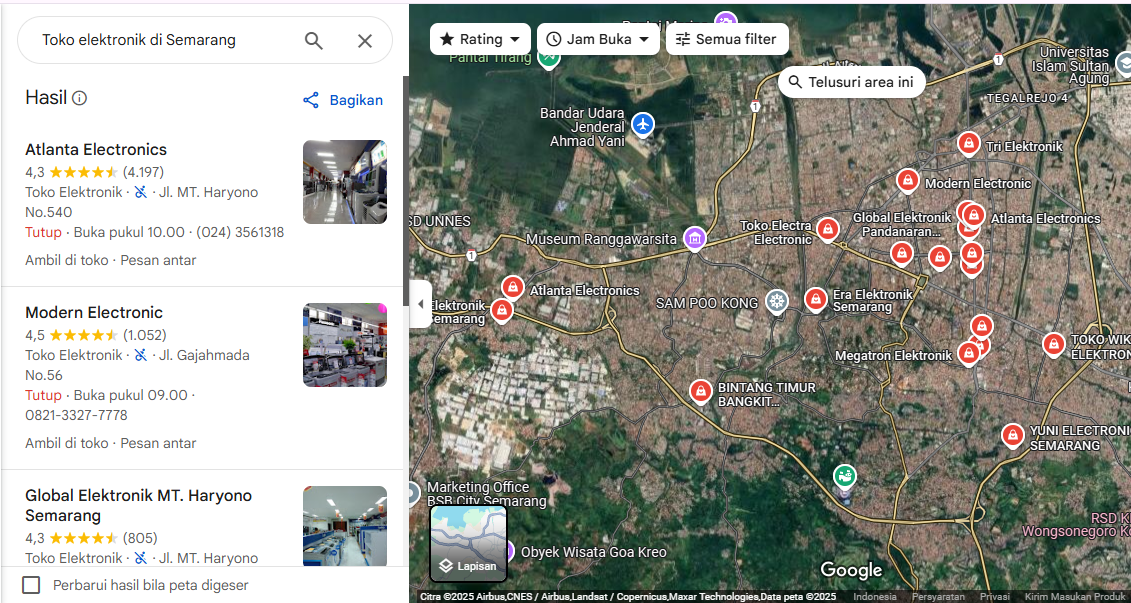This screenshot has height=603, width=1131.
Task: Click the clock icon on Jam Buka chip
Action: (x=554, y=39)
